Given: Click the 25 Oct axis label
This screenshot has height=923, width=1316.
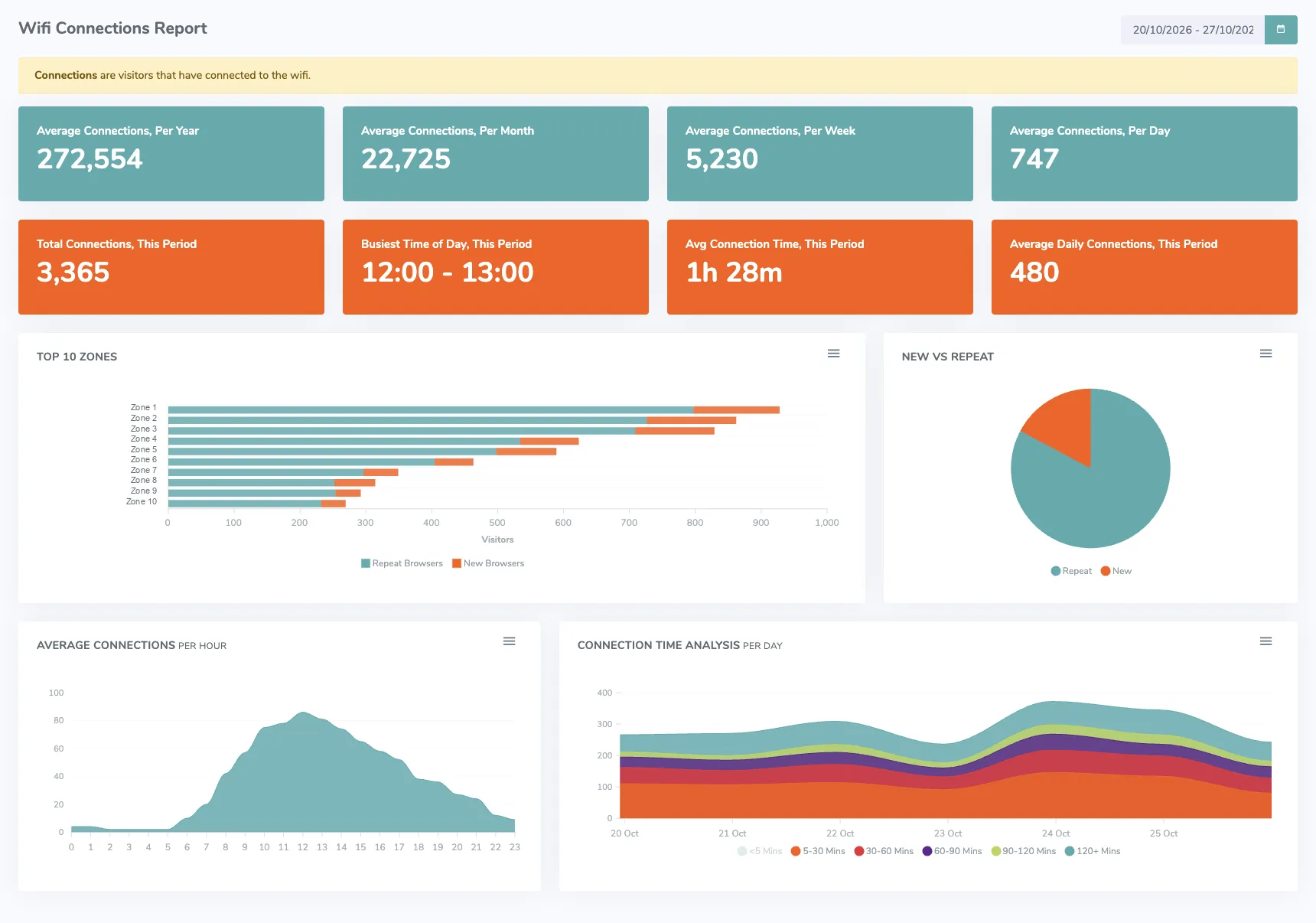Looking at the screenshot, I should (x=1164, y=833).
